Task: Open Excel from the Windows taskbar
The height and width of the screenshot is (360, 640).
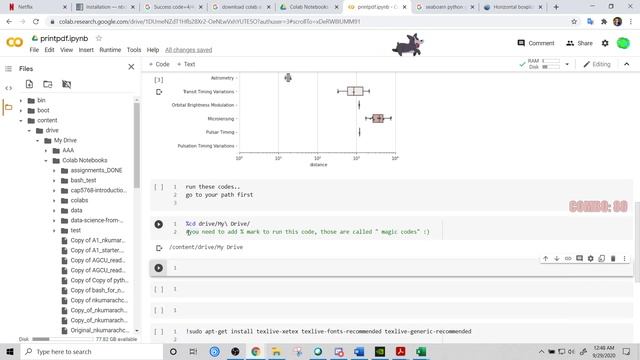Action: click(421, 351)
